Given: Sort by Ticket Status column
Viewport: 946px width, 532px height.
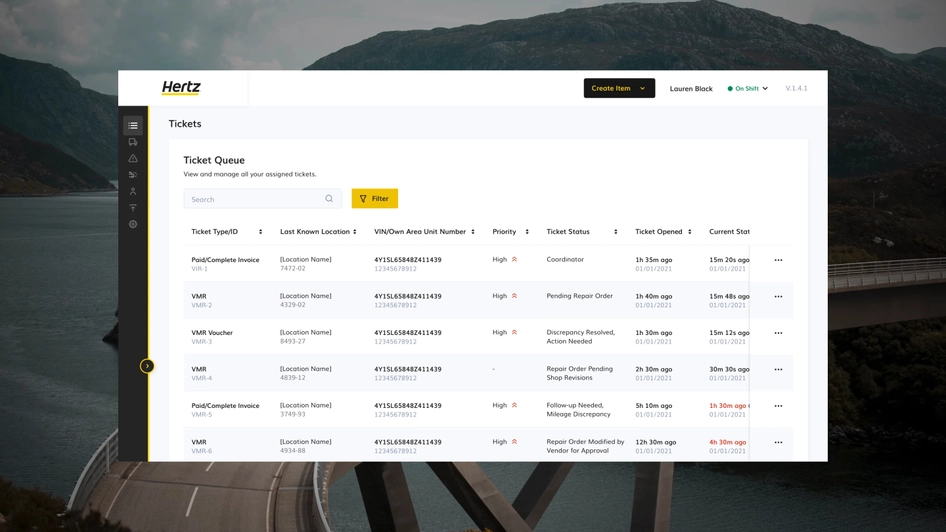Looking at the screenshot, I should [615, 232].
